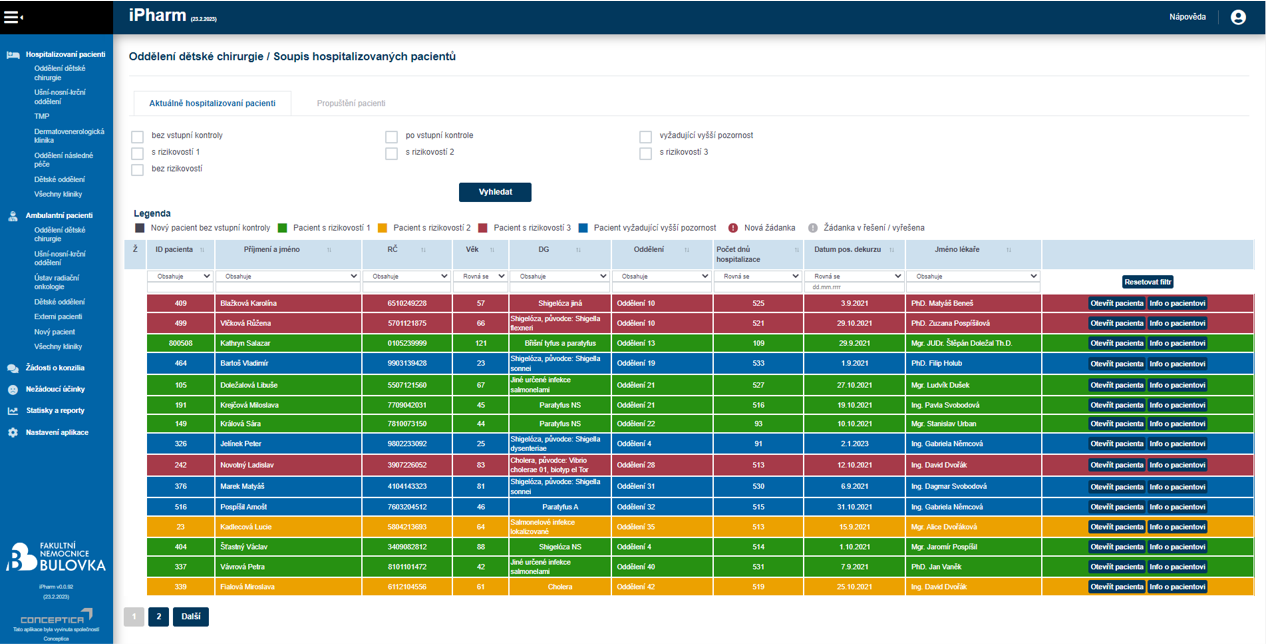Click the Hospitalizovaní pacienti bed icon
The image size is (1266, 644).
[x=13, y=55]
